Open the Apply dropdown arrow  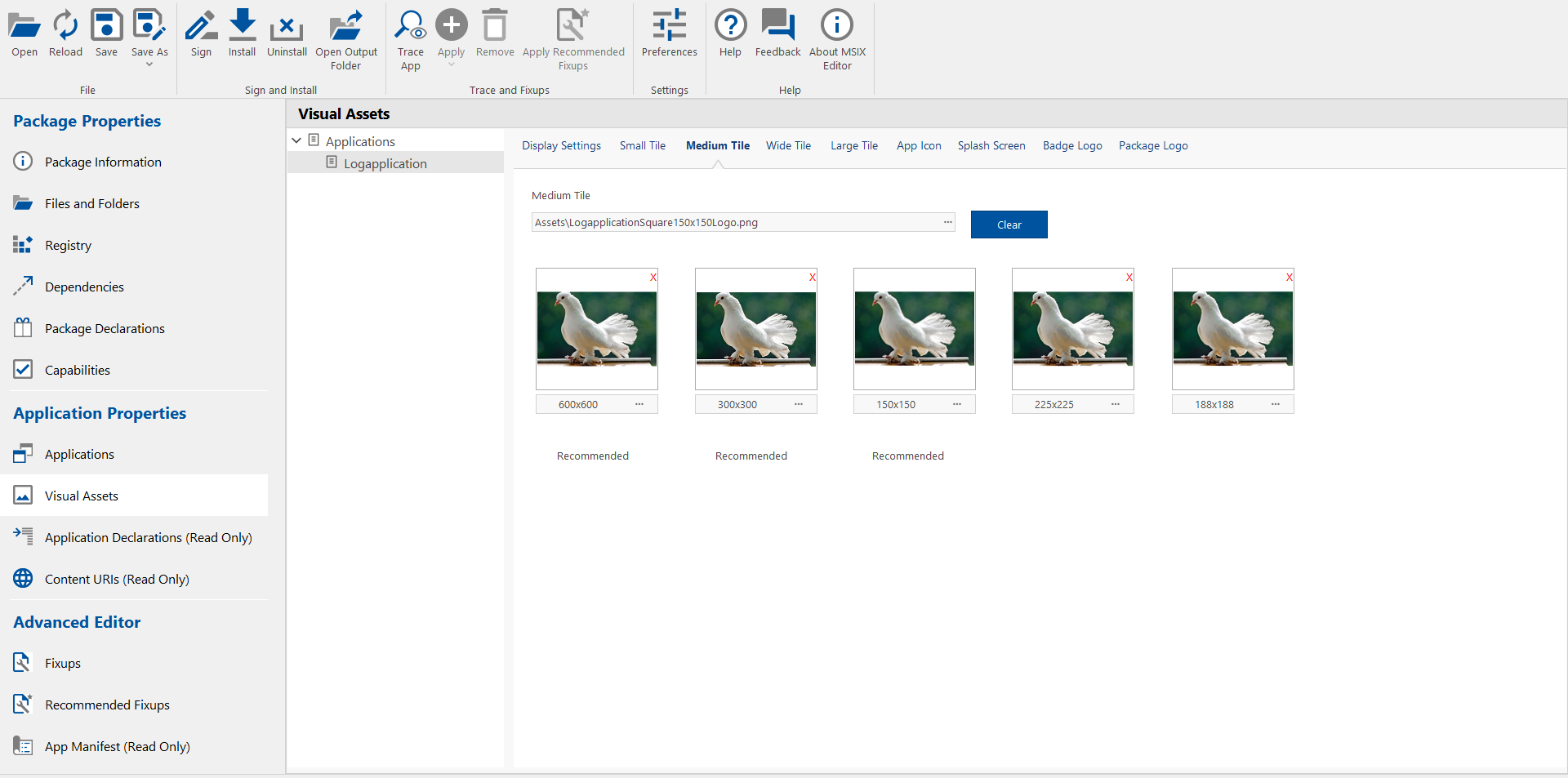coord(451,65)
